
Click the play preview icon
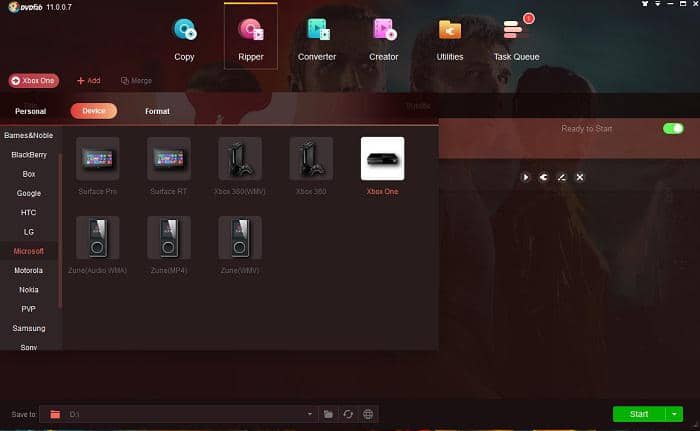coord(525,177)
